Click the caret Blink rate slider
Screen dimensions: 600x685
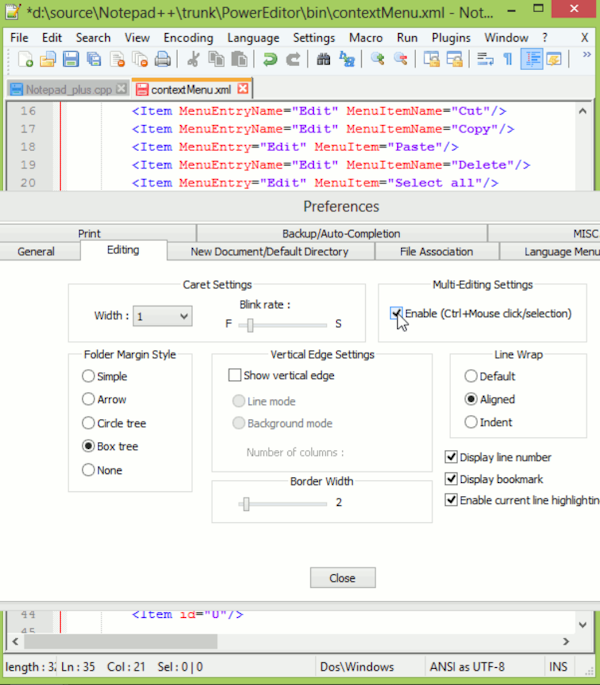(x=283, y=325)
